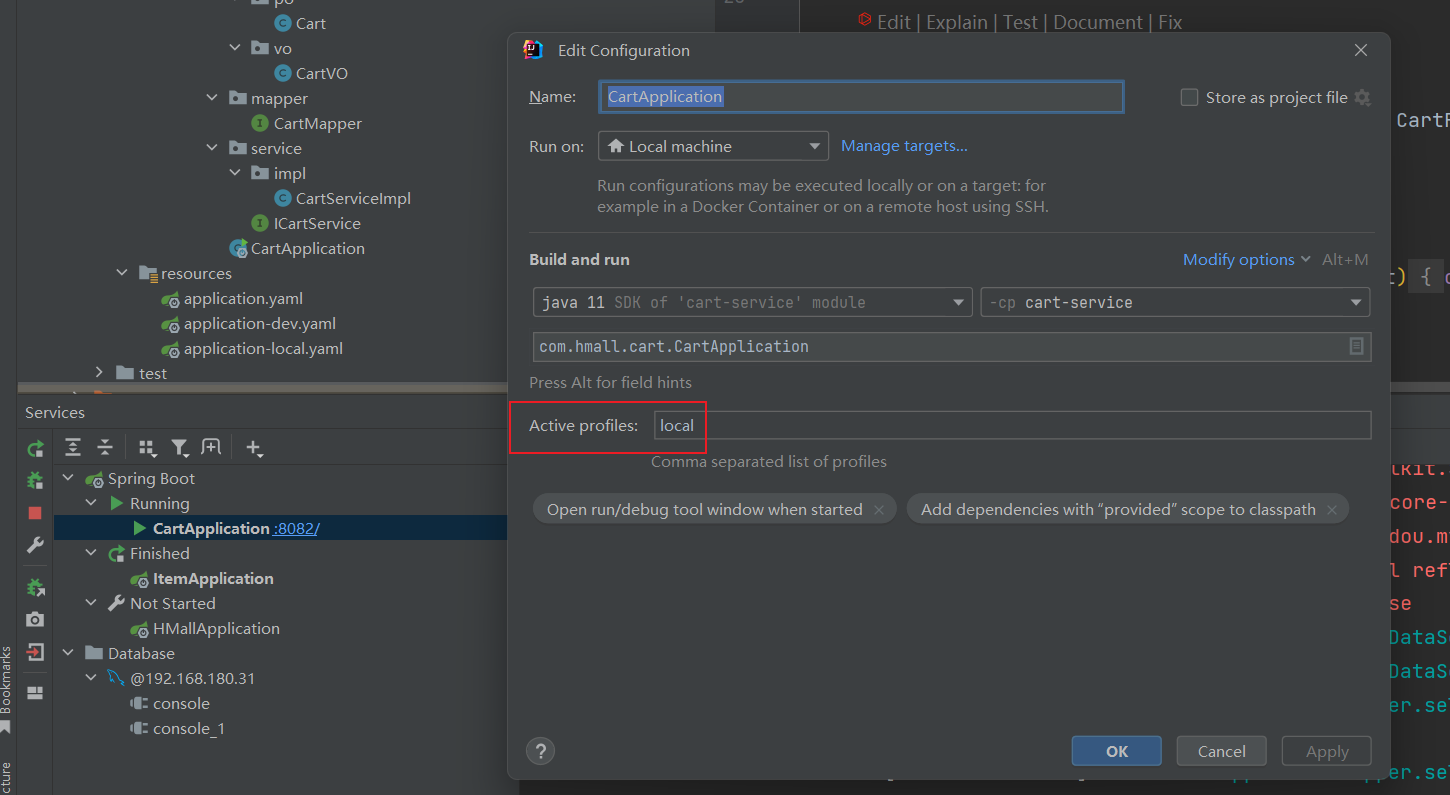1450x795 pixels.
Task: Click the Explain inline action in editor
Action: point(957,22)
